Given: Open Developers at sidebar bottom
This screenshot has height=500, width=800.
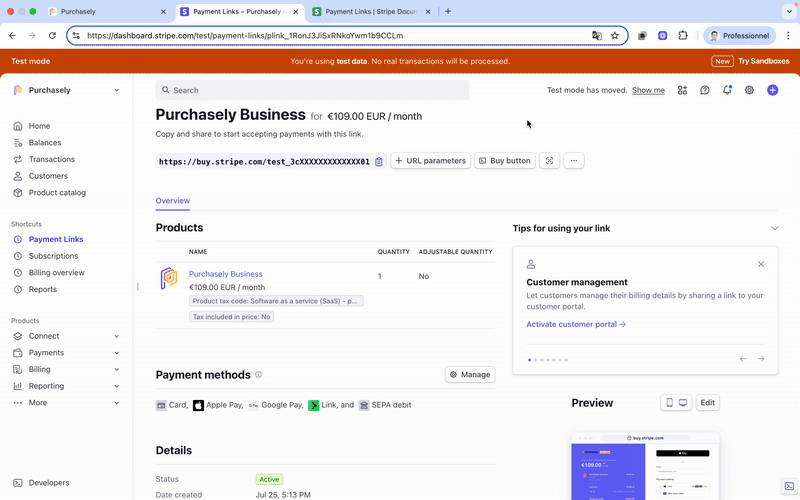Looking at the screenshot, I should (48, 483).
